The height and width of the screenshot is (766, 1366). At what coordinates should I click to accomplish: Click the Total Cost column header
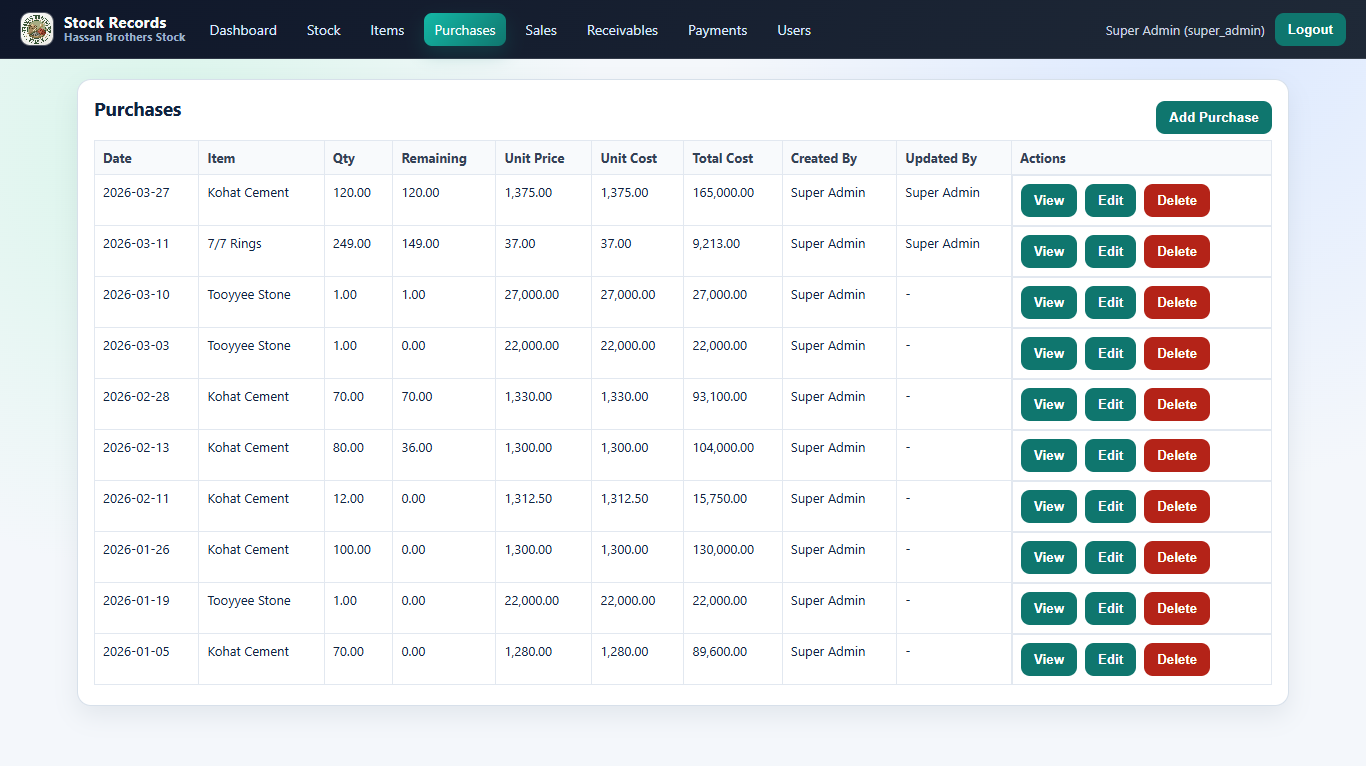pos(733,158)
